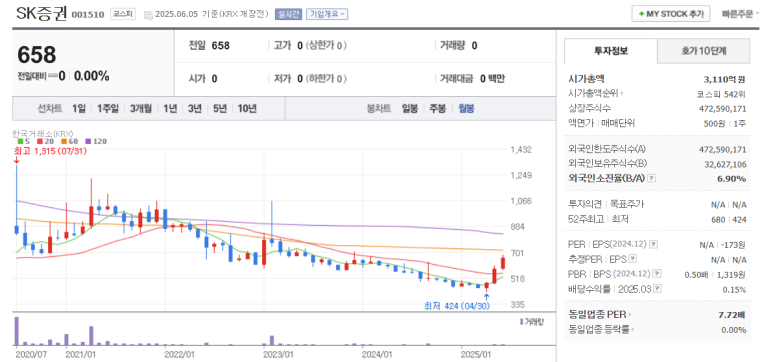Select the 1년 line chart period

tap(170, 109)
